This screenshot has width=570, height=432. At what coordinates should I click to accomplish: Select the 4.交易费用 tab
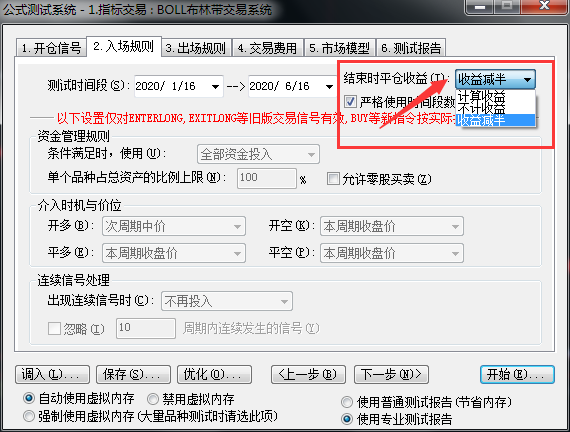(x=268, y=48)
